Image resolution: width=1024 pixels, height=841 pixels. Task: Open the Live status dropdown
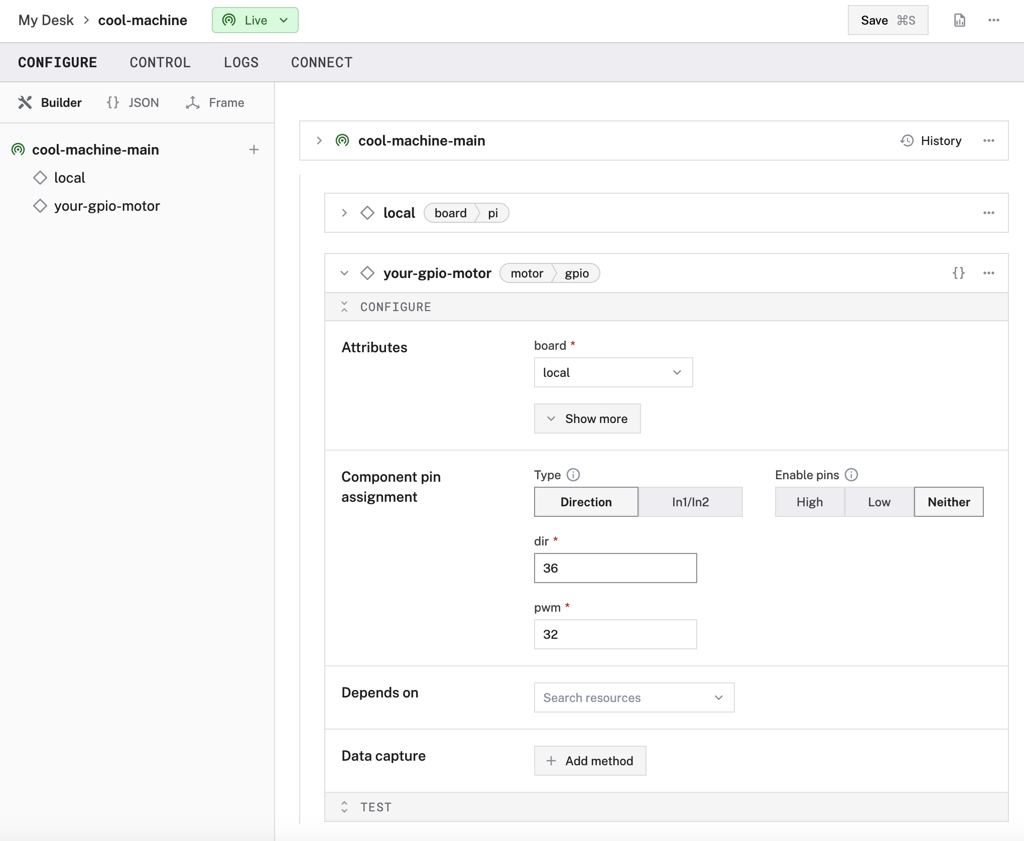point(255,20)
